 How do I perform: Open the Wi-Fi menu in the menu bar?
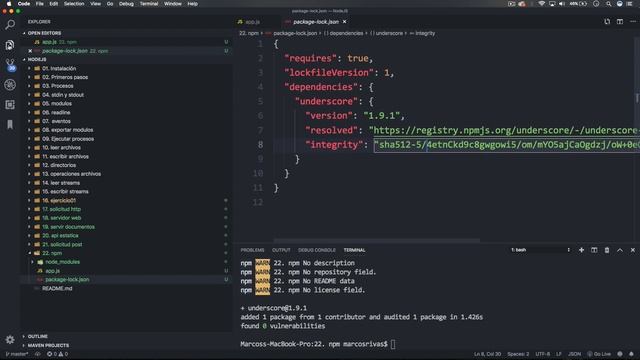coord(541,4)
